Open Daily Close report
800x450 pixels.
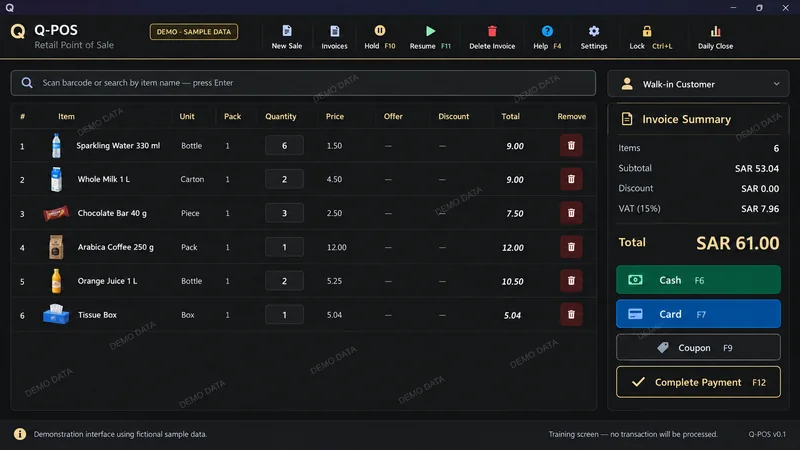tap(715, 37)
